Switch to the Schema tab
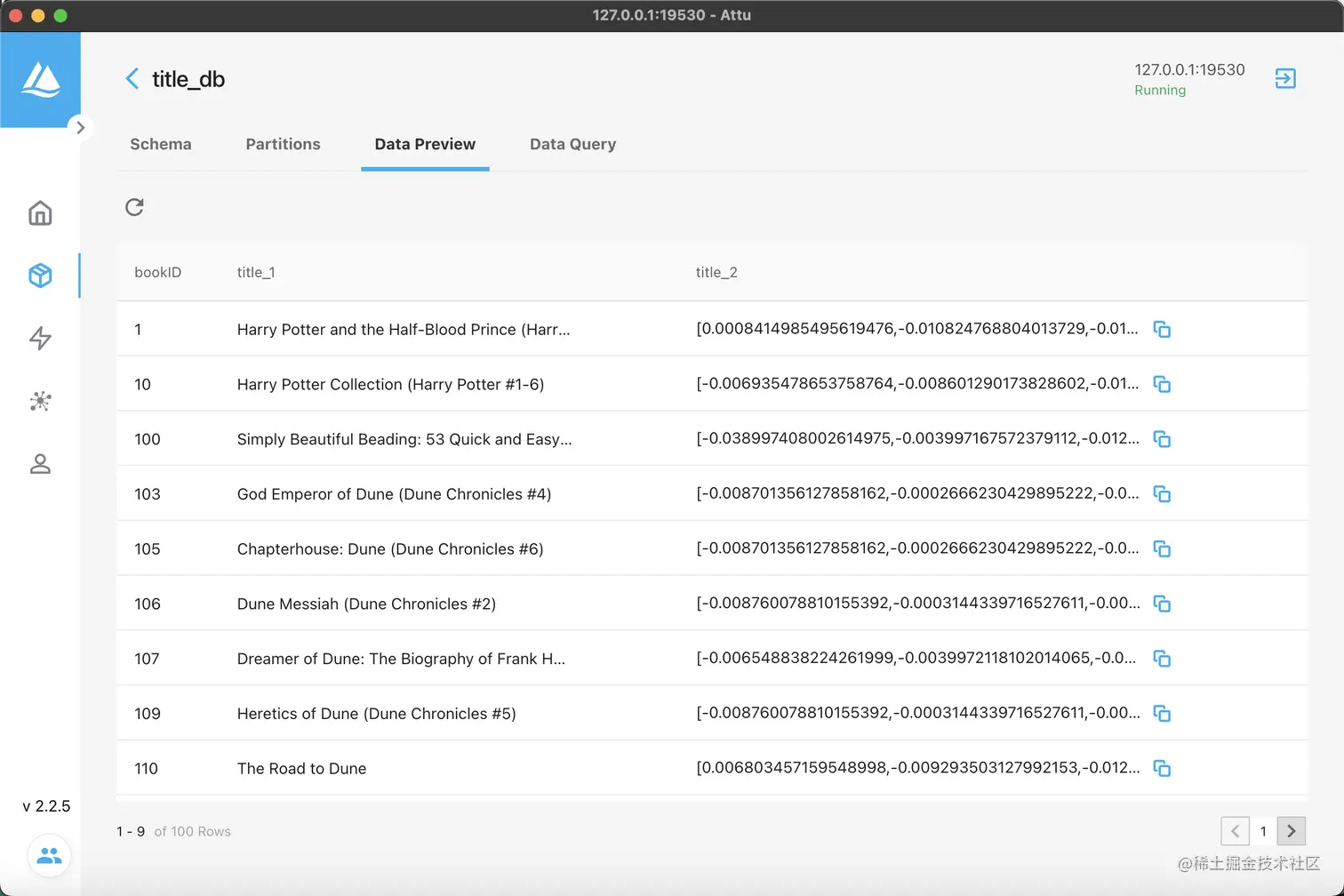Viewport: 1344px width, 896px height. coord(161,144)
